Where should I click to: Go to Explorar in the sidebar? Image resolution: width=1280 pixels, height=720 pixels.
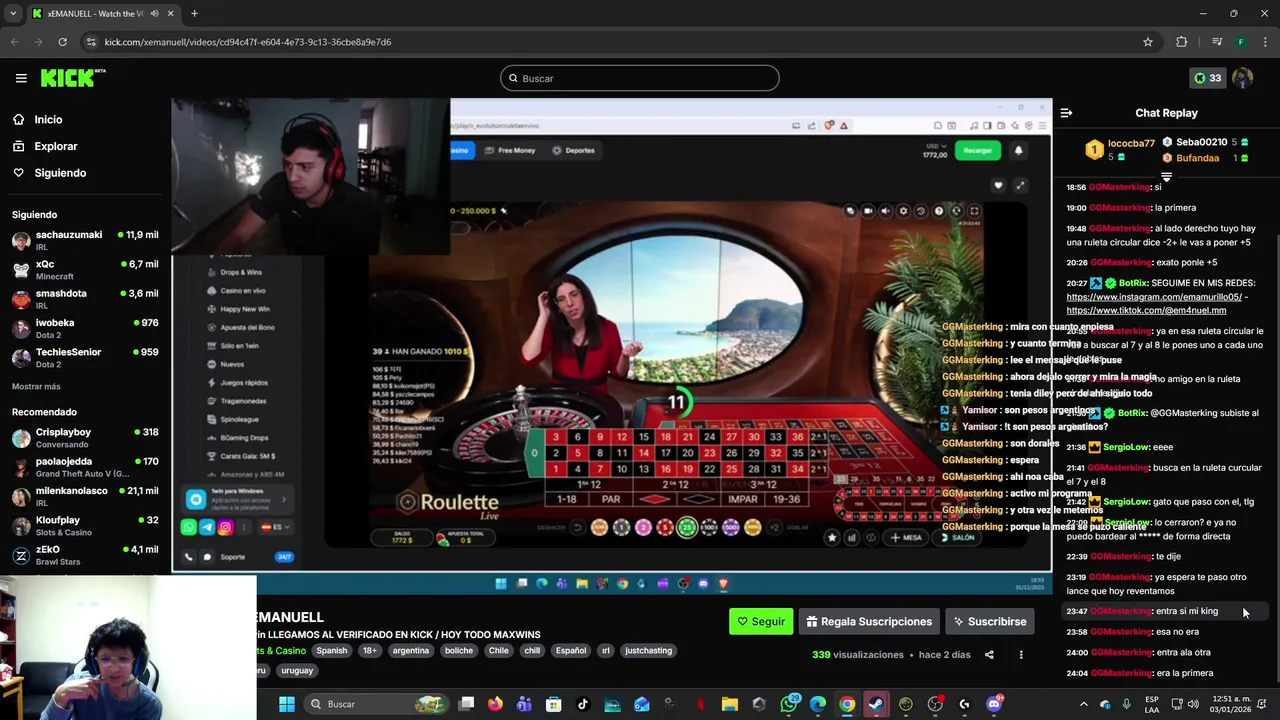[x=44, y=146]
